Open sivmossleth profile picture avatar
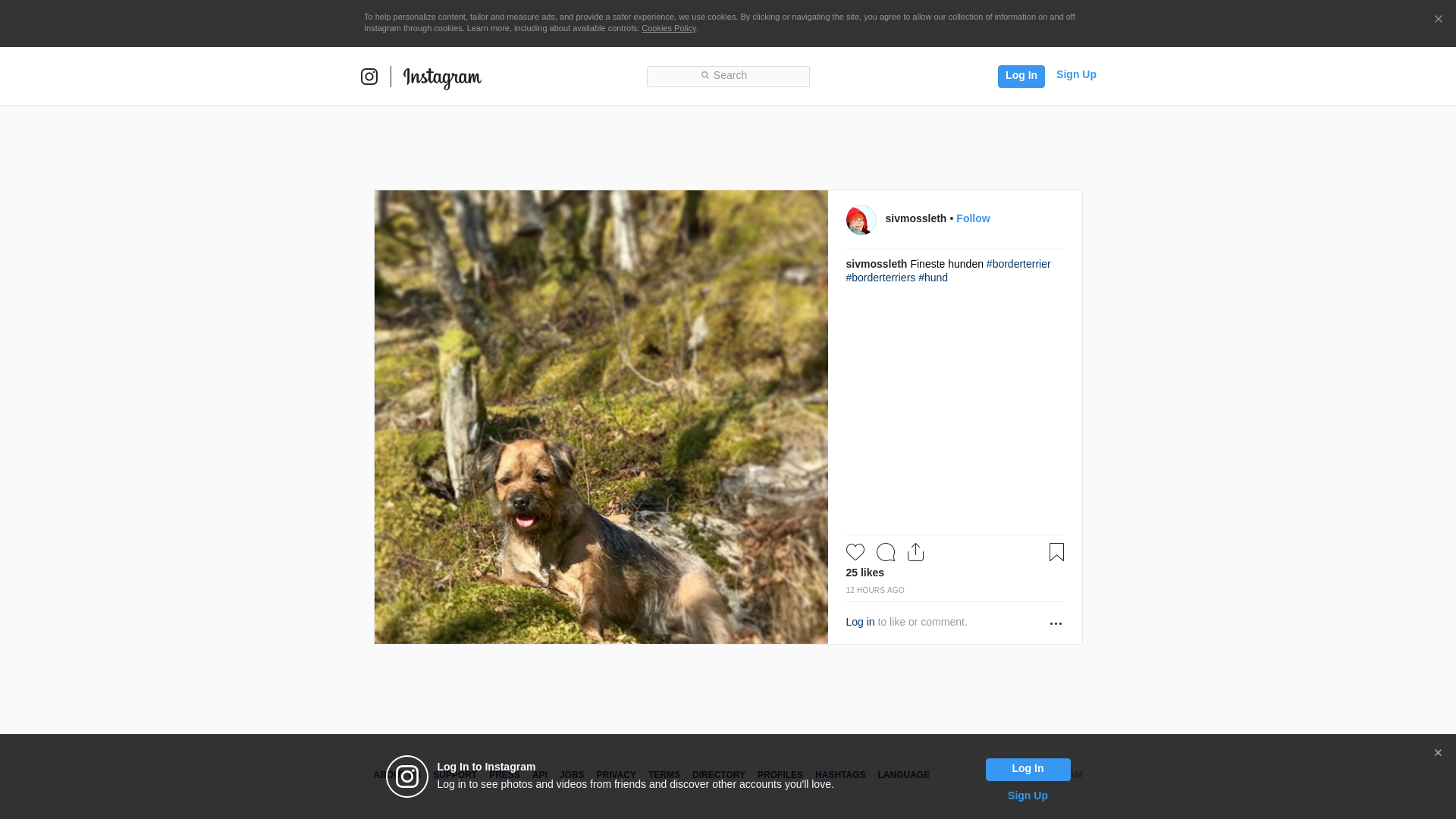Viewport: 1456px width, 819px height. point(861,220)
